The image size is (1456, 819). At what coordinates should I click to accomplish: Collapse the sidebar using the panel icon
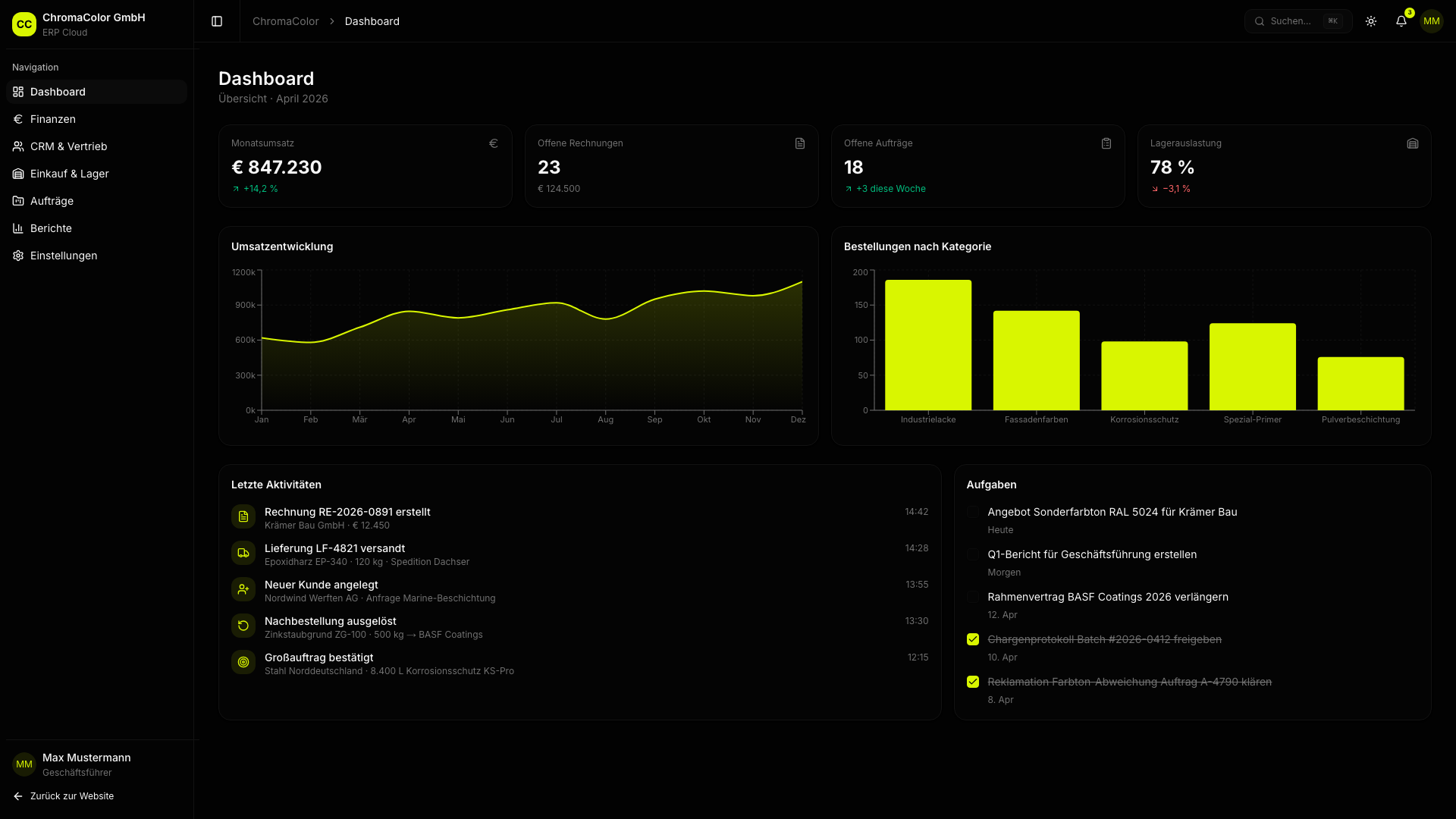tap(217, 21)
